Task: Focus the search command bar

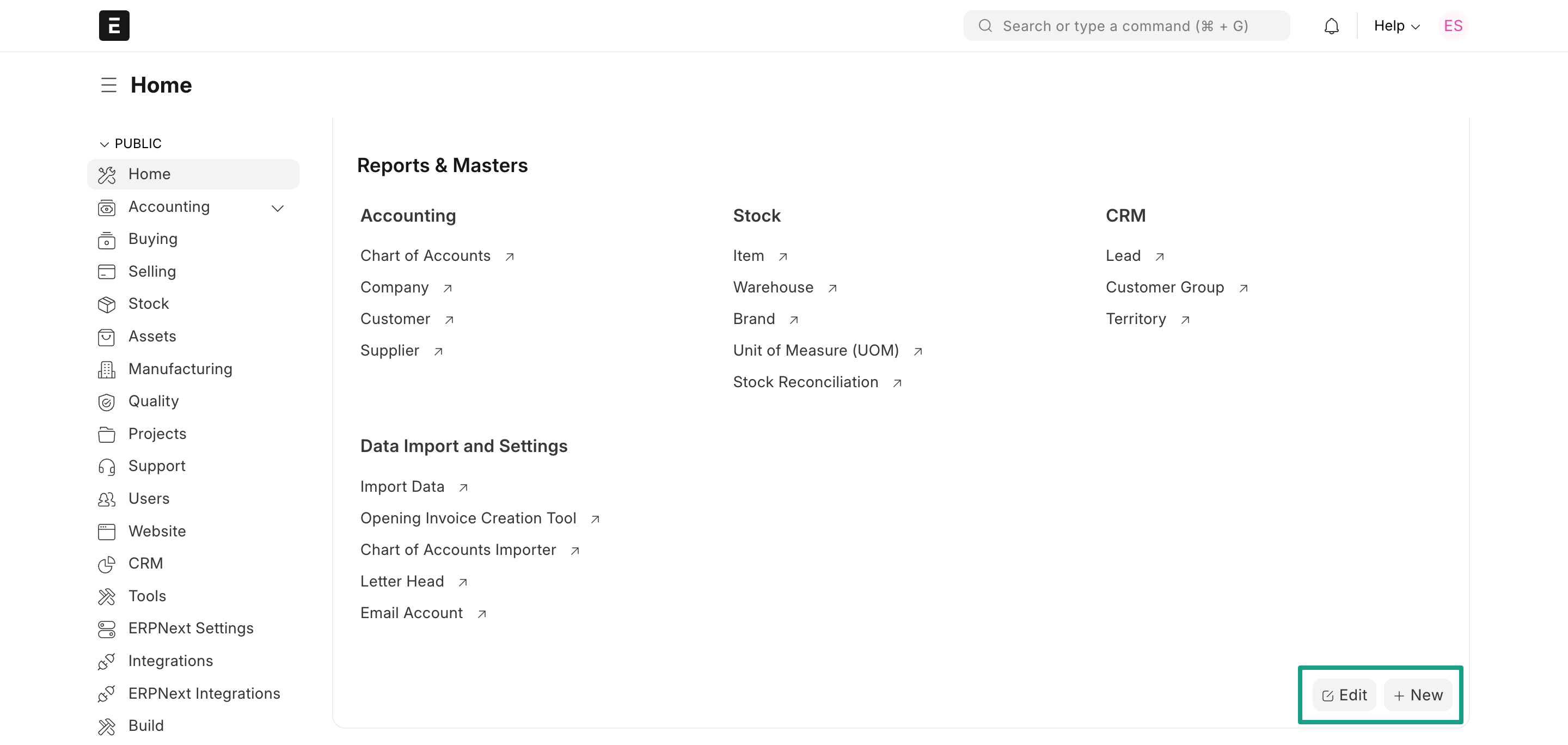Action: pos(1126,26)
